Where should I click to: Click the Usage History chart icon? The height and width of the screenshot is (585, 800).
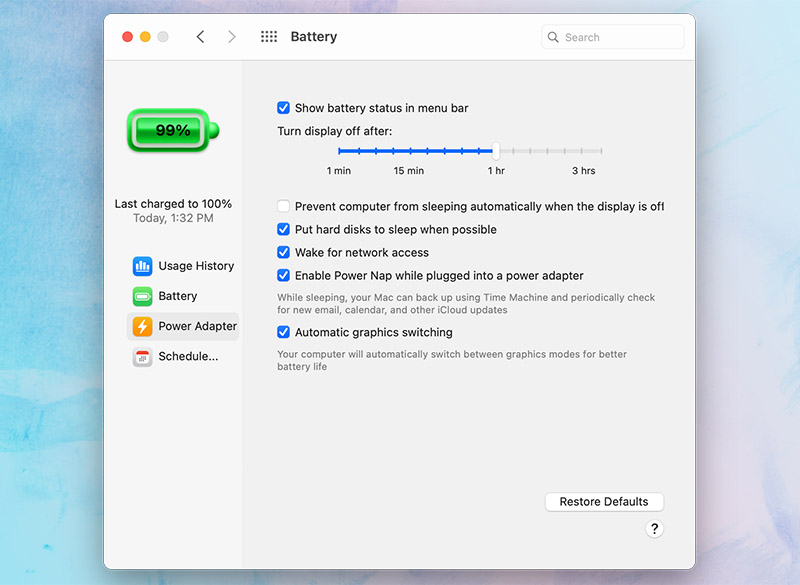[x=142, y=266]
